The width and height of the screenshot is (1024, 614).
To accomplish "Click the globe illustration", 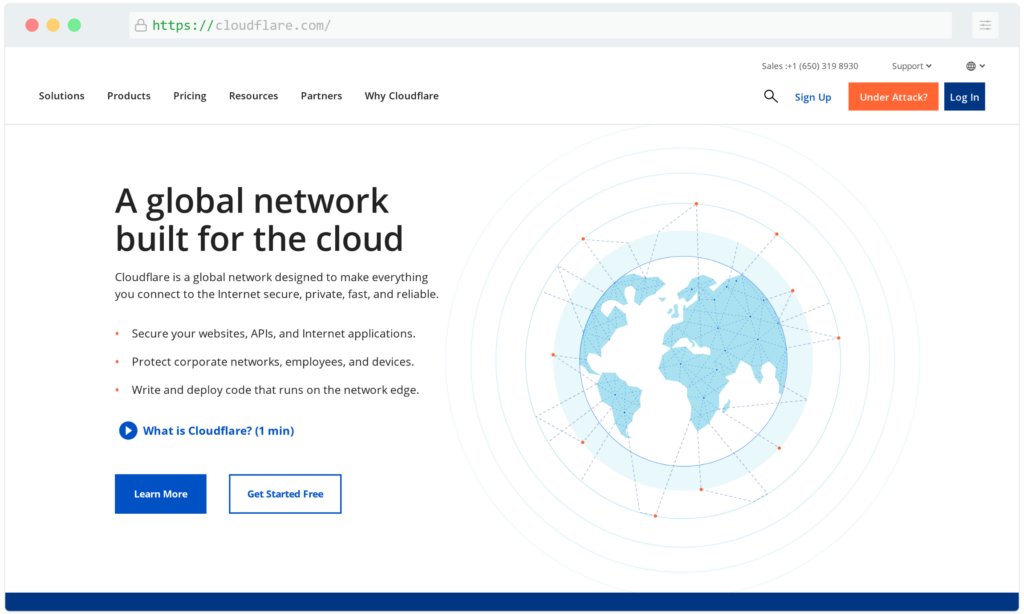I will pos(683,361).
